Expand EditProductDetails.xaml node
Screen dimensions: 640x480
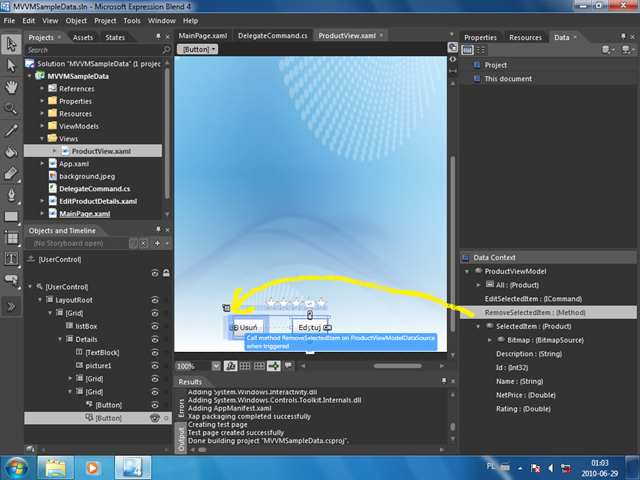42,201
